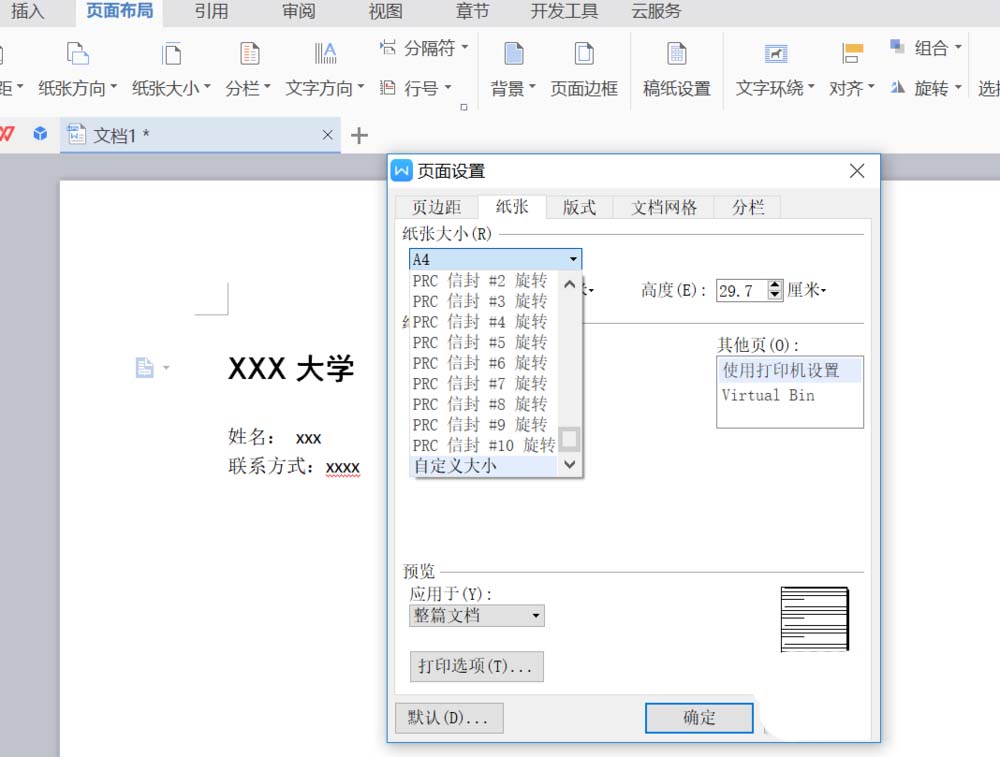1000x757 pixels.
Task: Click the 旋转 rotate icon
Action: pos(897,87)
